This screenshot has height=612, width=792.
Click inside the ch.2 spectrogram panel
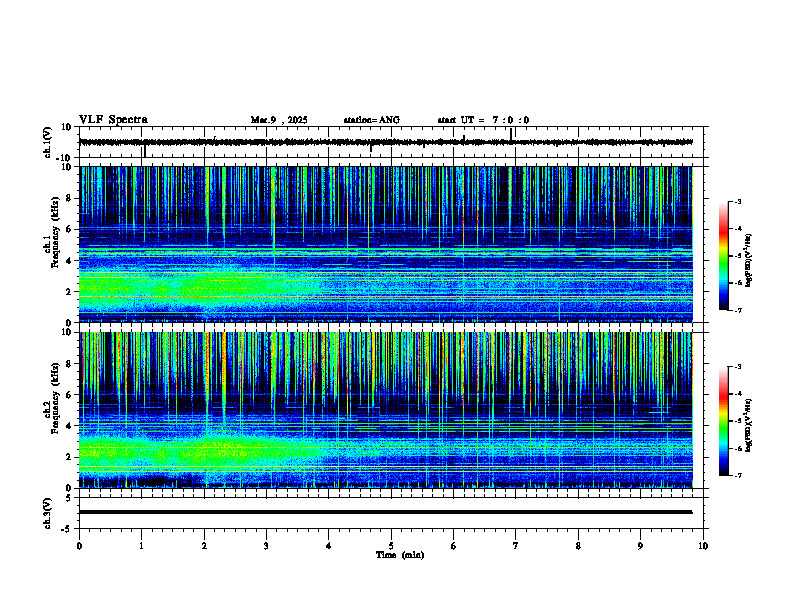coord(386,410)
